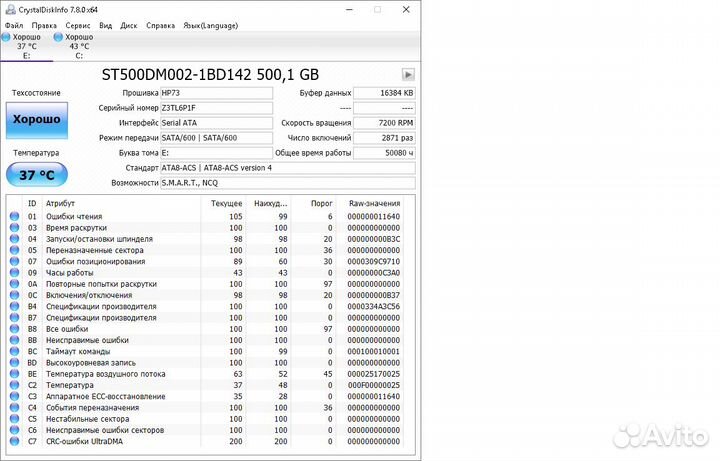Click status icon for C5 Нестабильные сектора

(x=14, y=419)
